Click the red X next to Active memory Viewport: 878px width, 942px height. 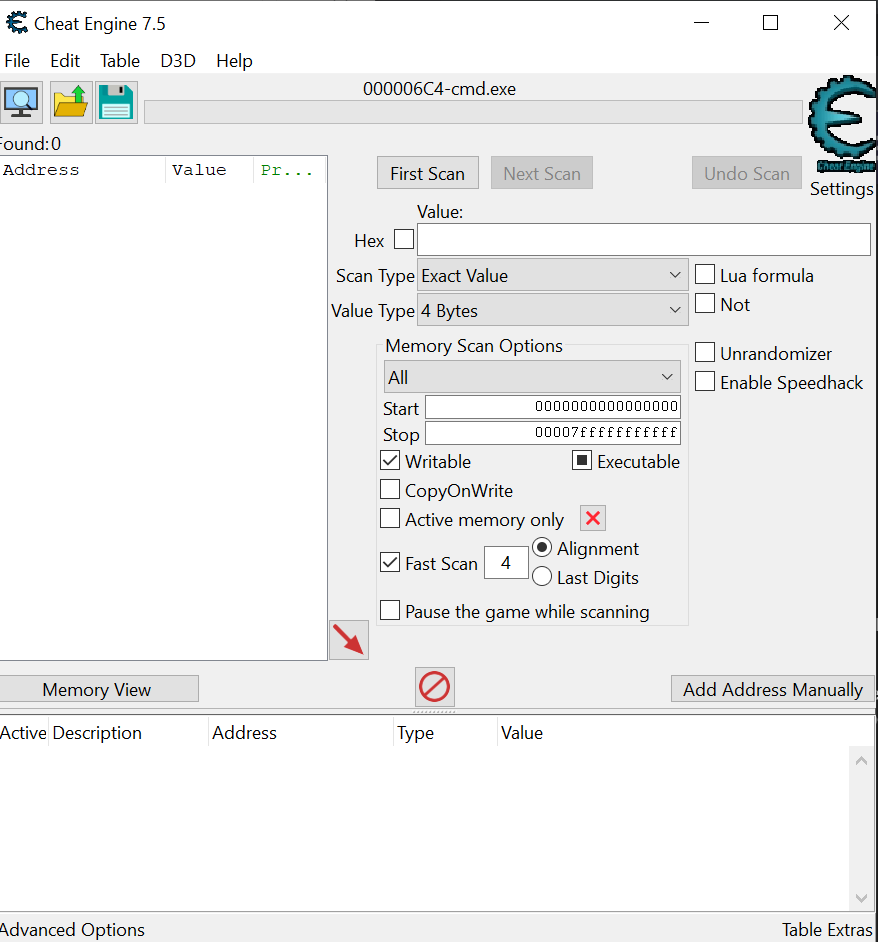[x=593, y=518]
